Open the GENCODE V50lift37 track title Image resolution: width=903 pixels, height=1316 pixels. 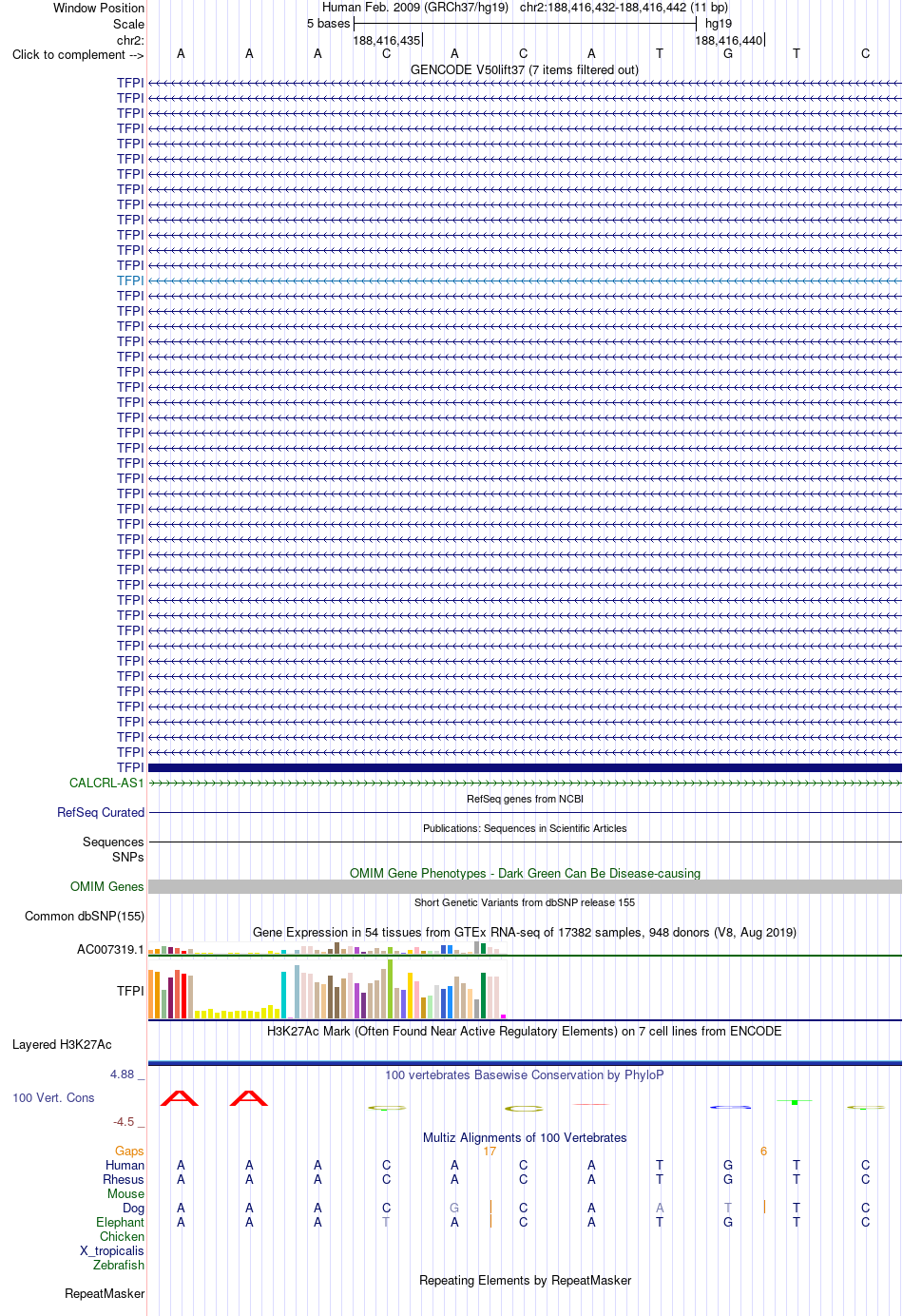click(525, 69)
